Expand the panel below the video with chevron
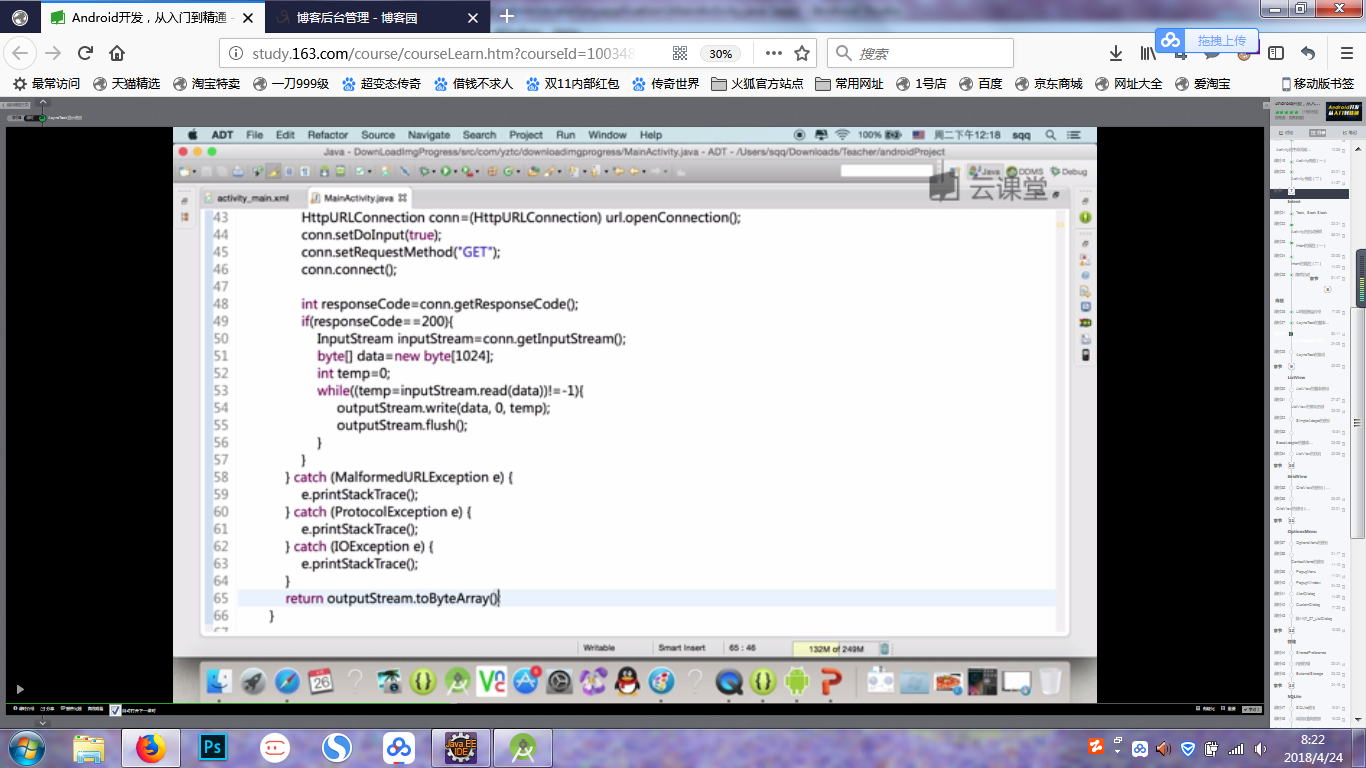1366x768 pixels. (x=42, y=721)
